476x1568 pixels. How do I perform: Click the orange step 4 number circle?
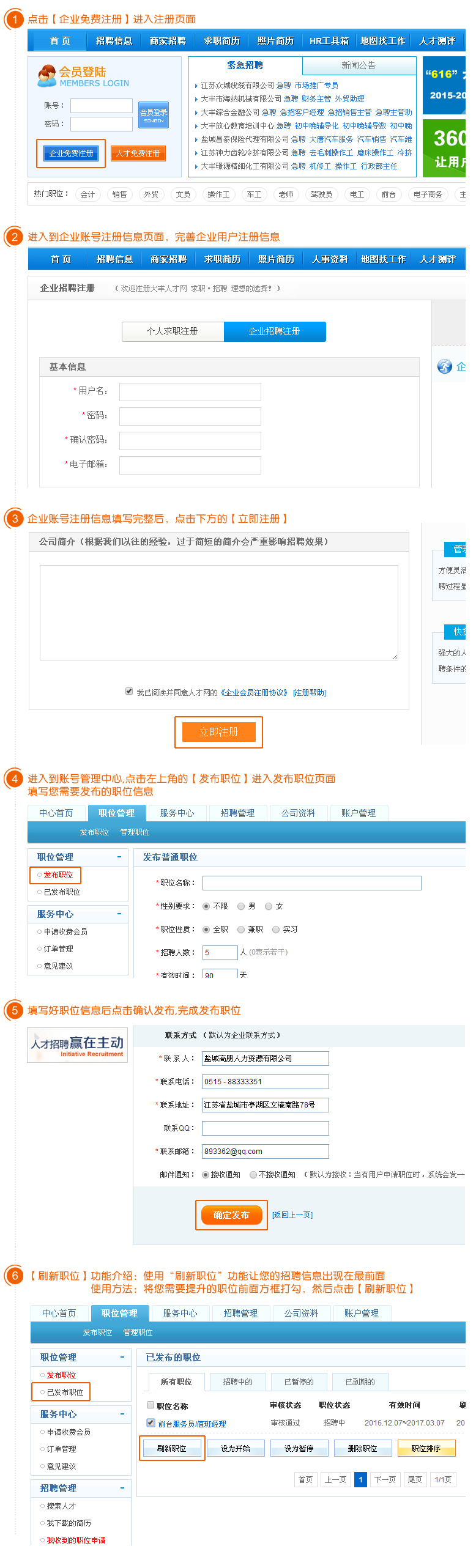click(x=15, y=778)
